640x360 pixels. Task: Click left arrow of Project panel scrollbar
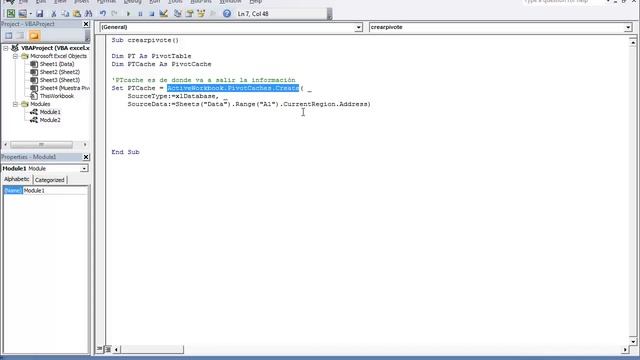coord(5,144)
